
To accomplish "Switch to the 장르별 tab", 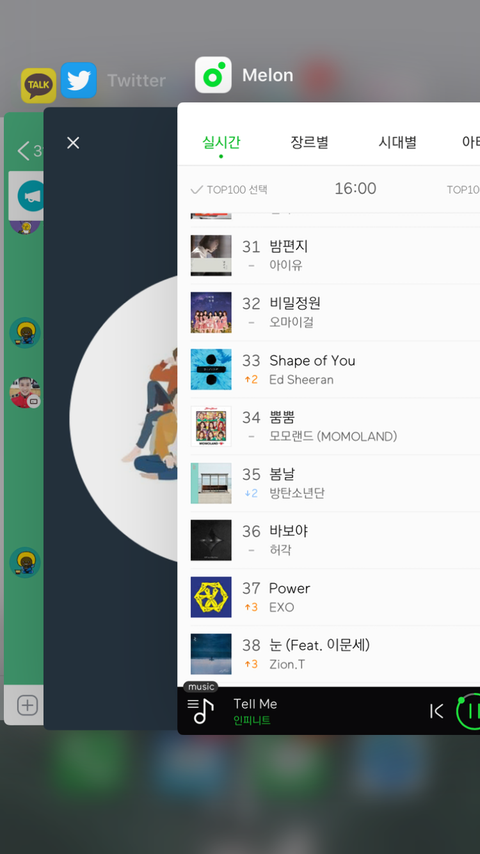I will click(309, 143).
